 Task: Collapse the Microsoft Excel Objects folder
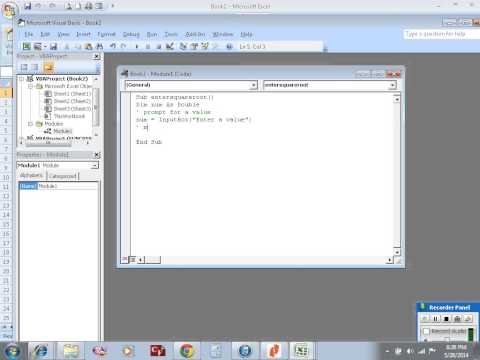pos(31,86)
